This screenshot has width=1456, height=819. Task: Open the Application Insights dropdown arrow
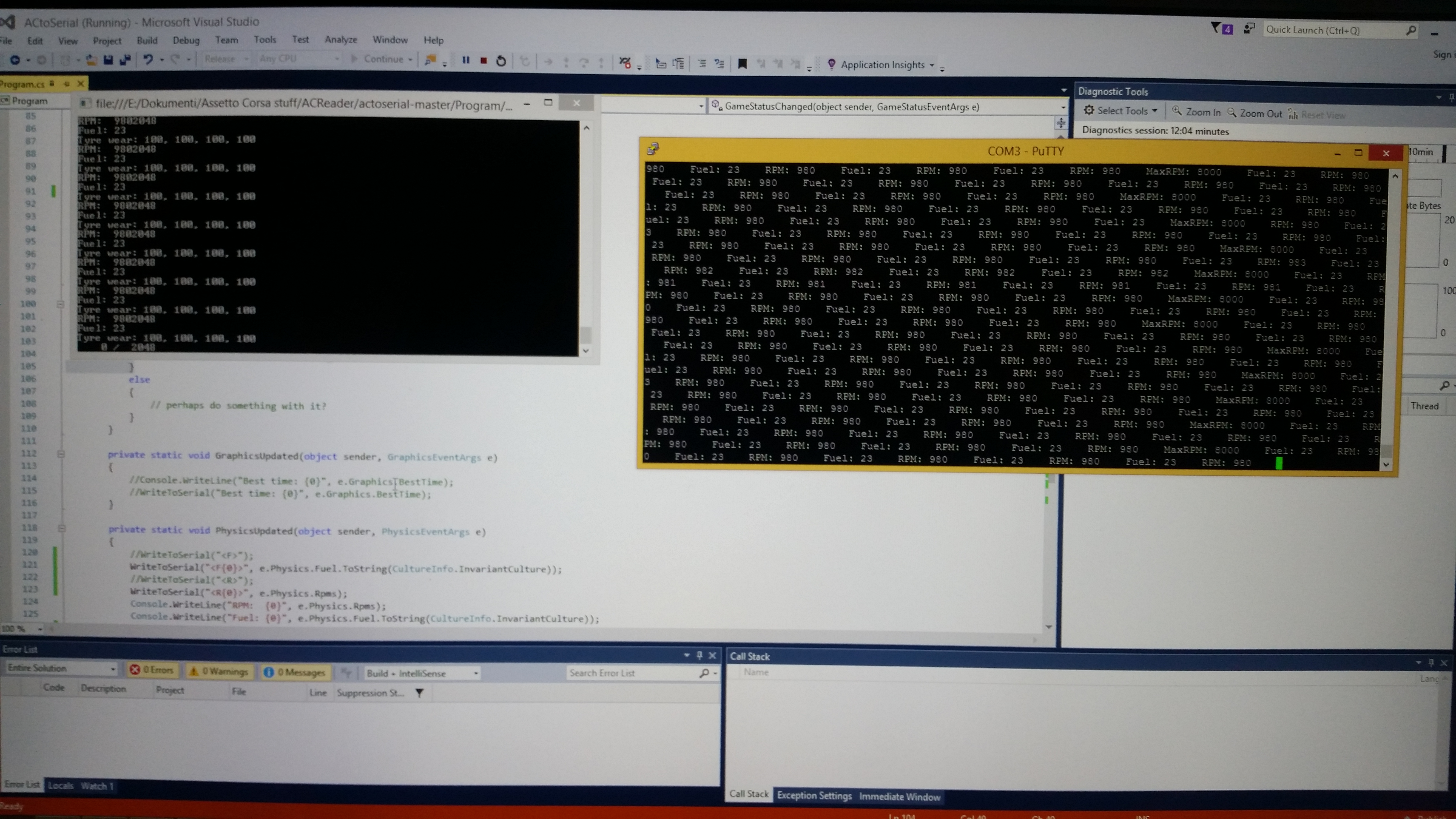tap(932, 65)
